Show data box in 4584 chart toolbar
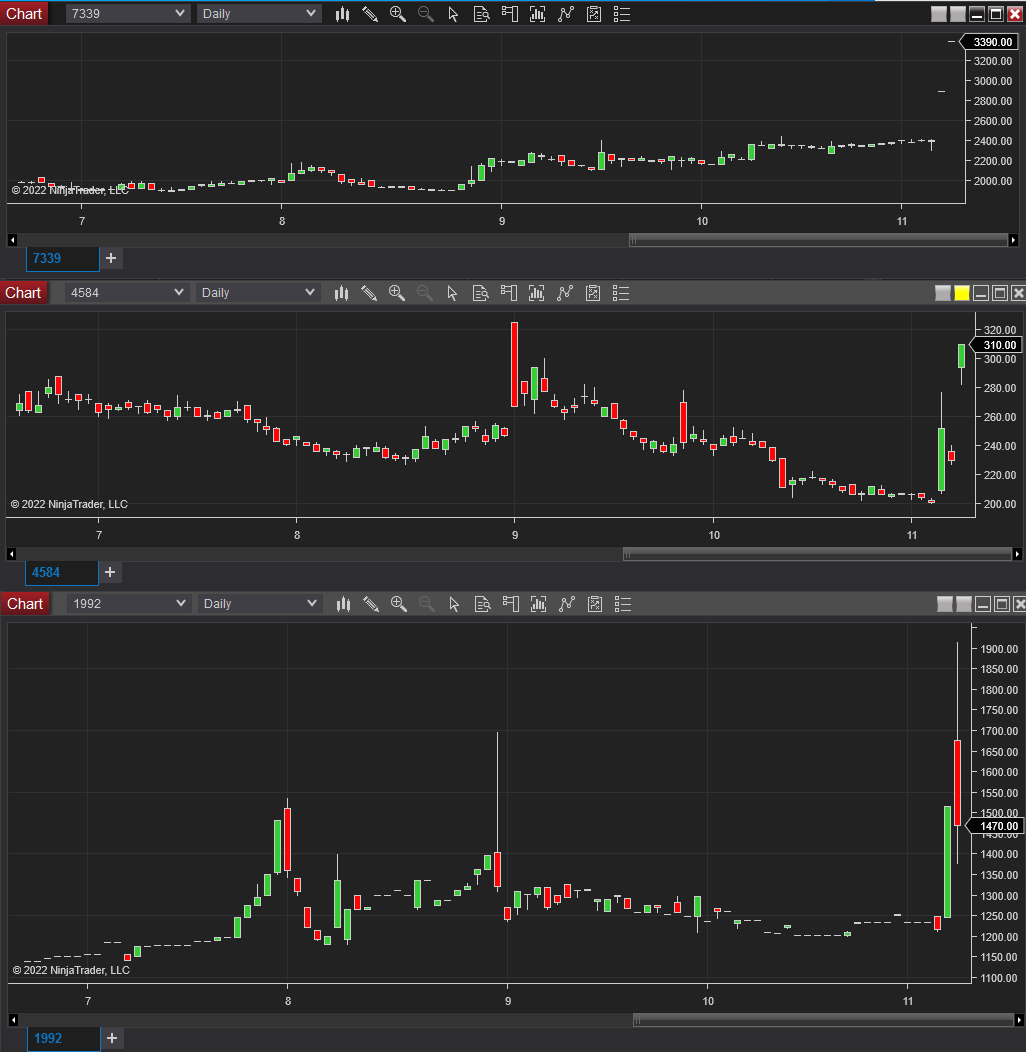Image resolution: width=1026 pixels, height=1052 pixels. pos(480,293)
